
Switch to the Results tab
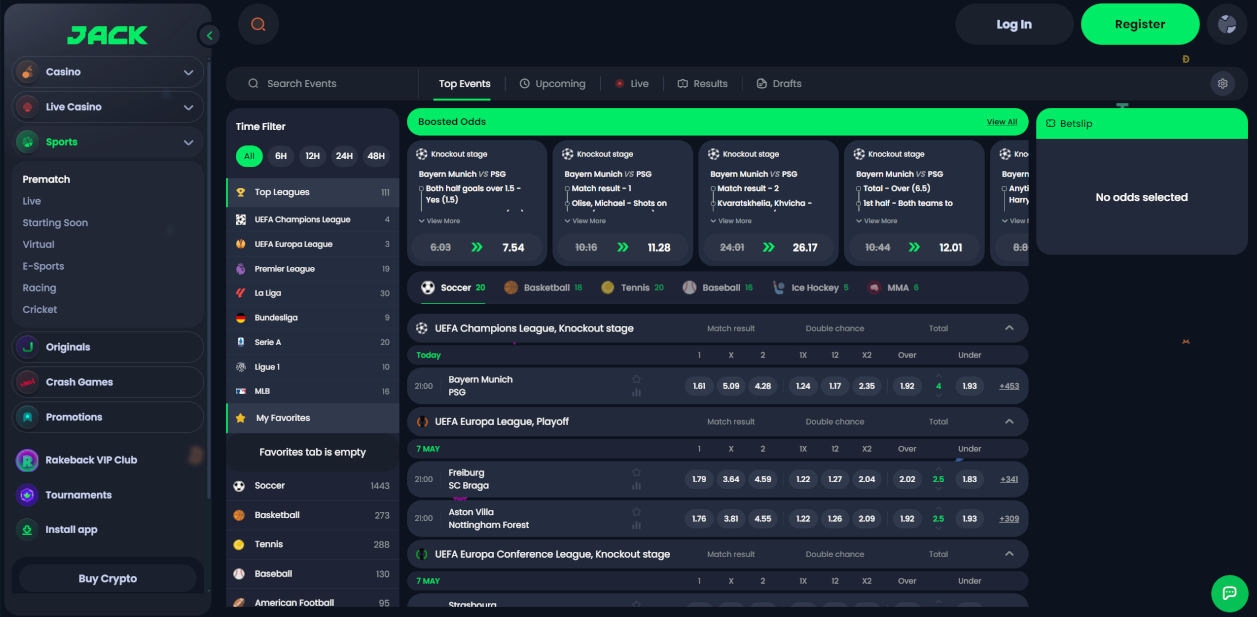point(703,84)
